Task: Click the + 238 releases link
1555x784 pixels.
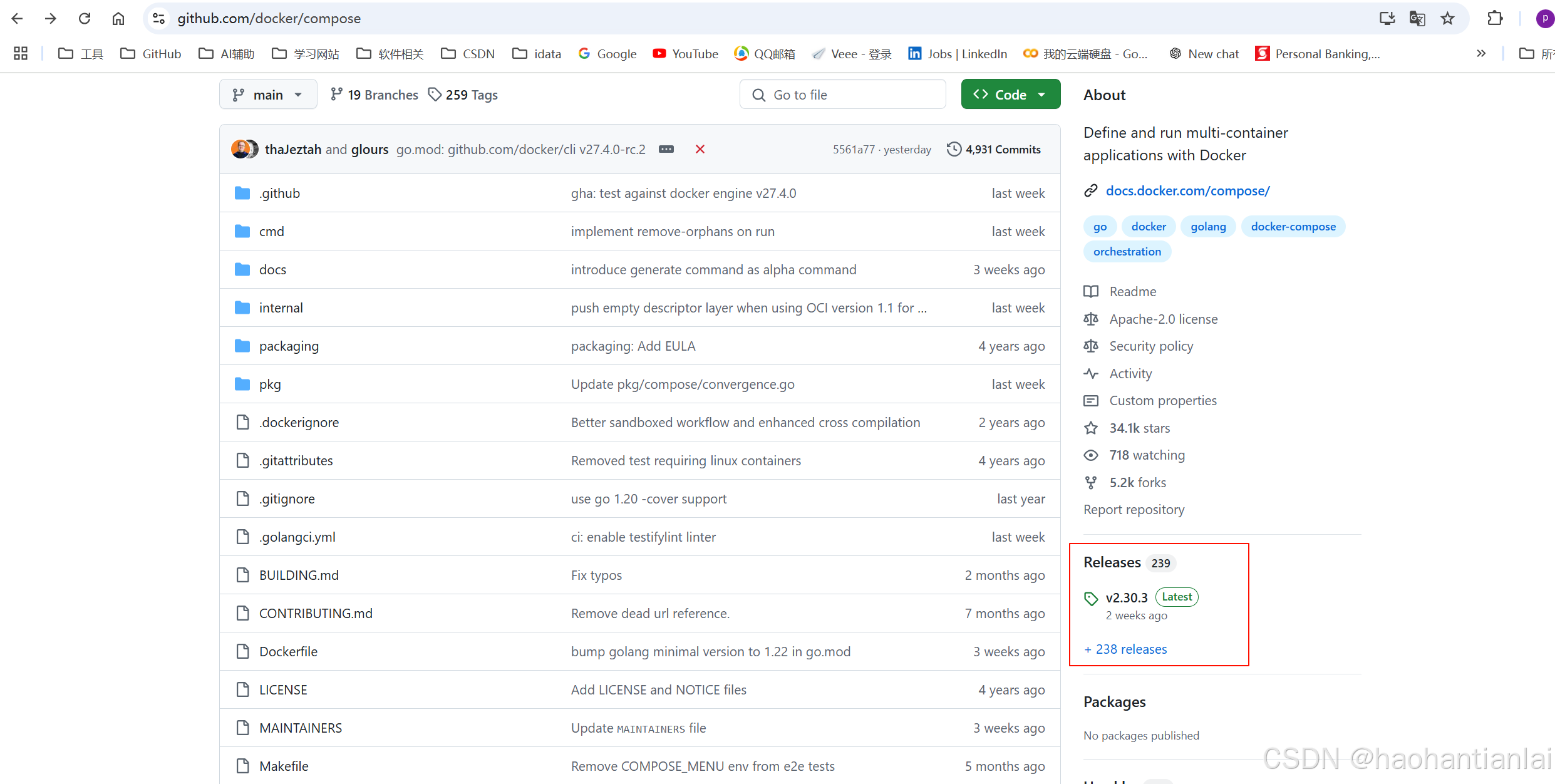Action: tap(1125, 649)
